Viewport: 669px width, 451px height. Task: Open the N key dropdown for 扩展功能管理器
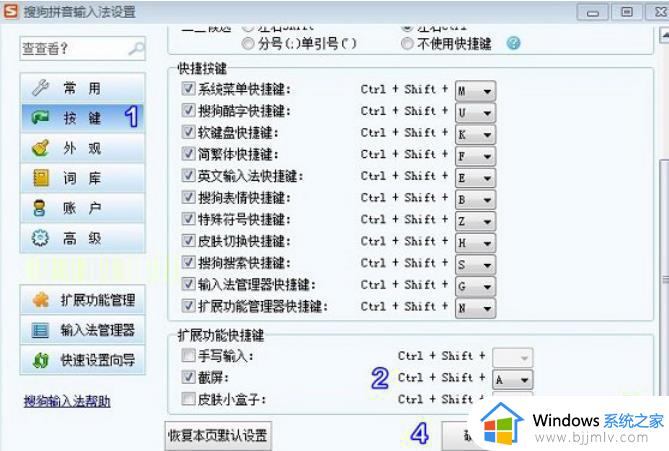475,308
